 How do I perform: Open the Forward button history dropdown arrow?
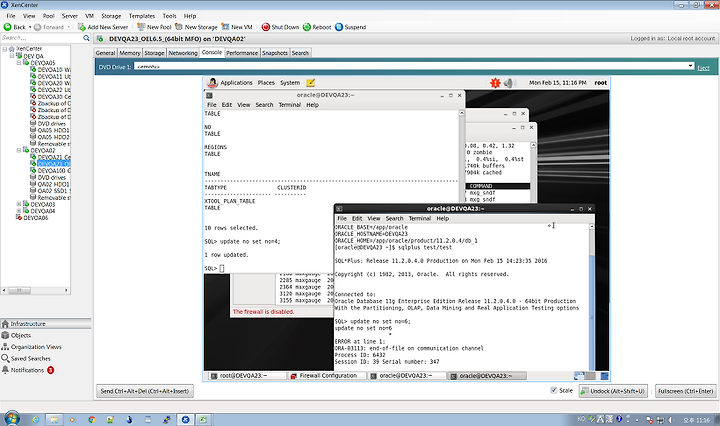pos(69,27)
